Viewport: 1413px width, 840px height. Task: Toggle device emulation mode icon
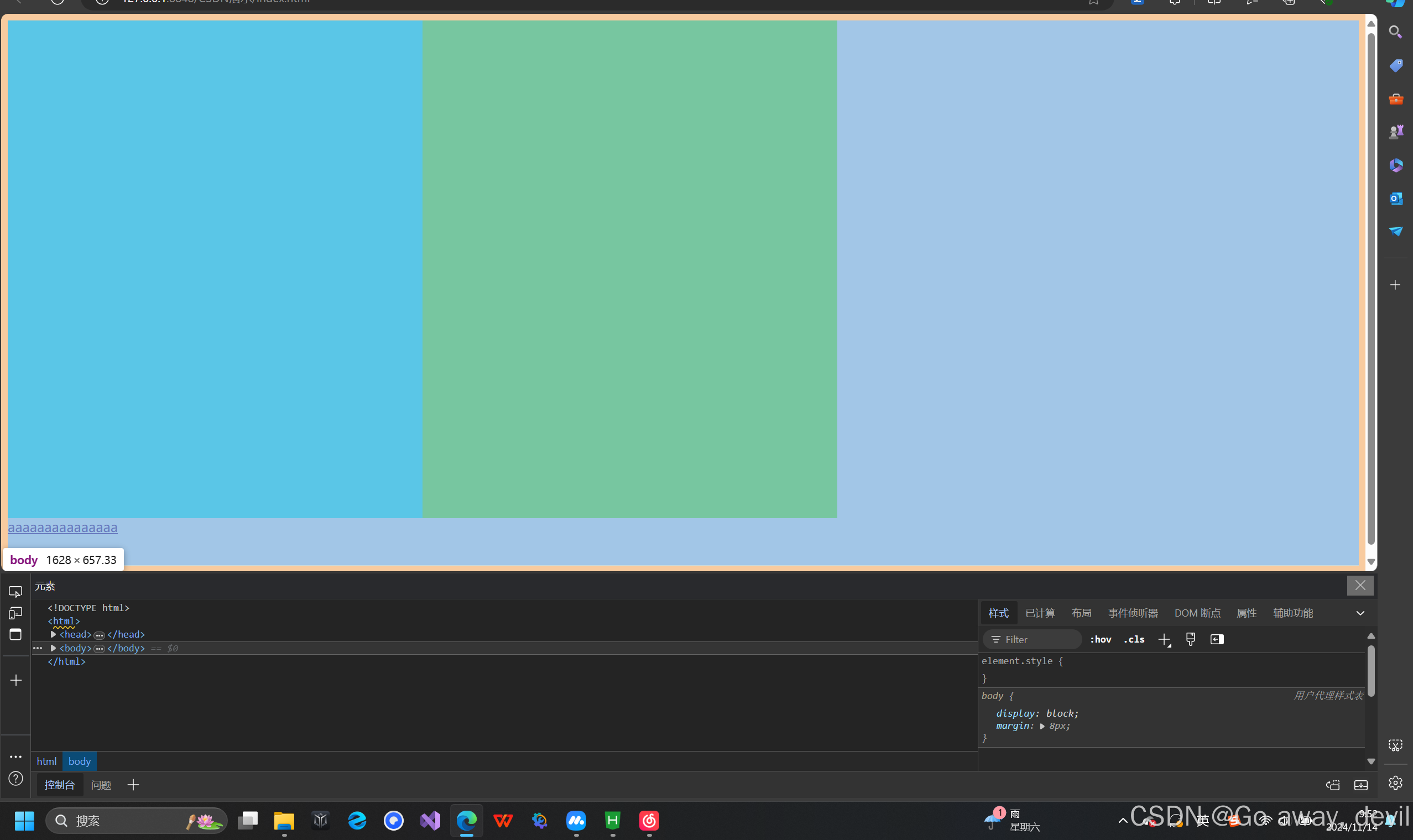click(x=15, y=613)
